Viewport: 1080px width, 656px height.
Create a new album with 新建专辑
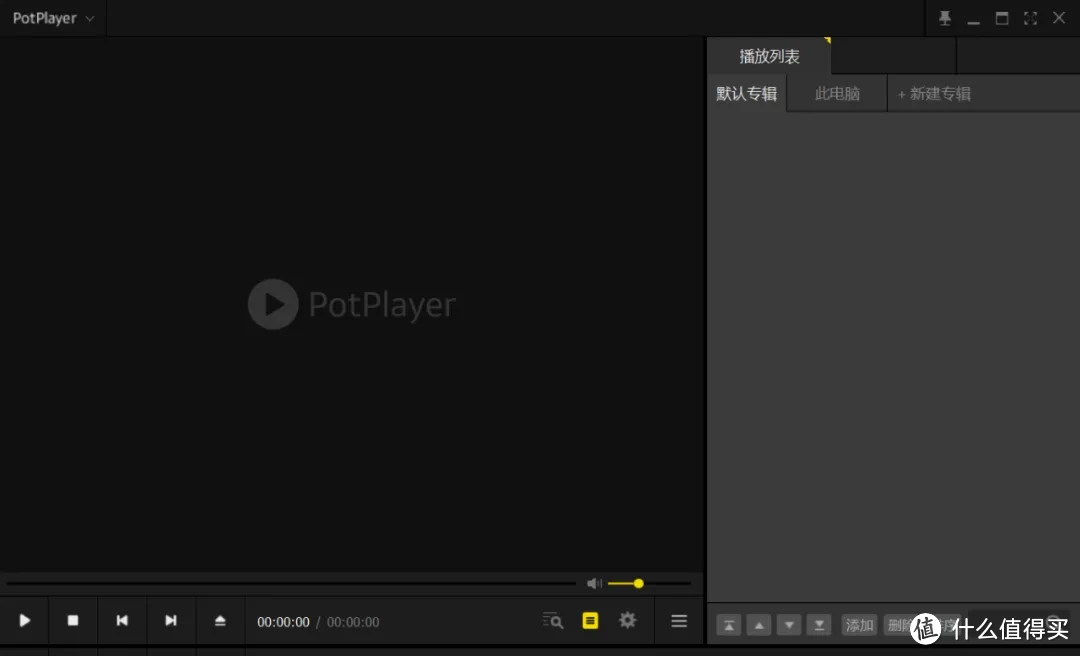pyautogui.click(x=934, y=93)
